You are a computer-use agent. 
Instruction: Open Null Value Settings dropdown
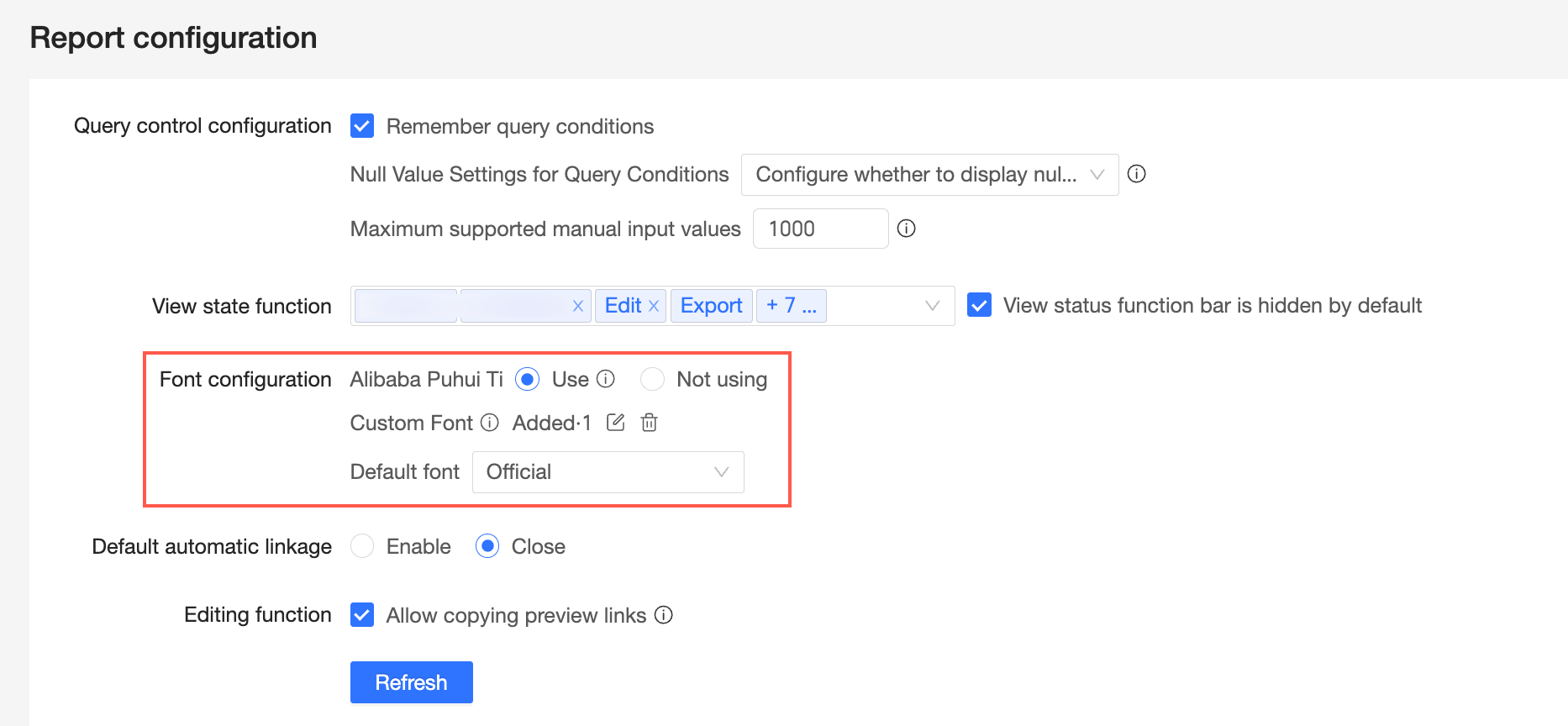[929, 175]
